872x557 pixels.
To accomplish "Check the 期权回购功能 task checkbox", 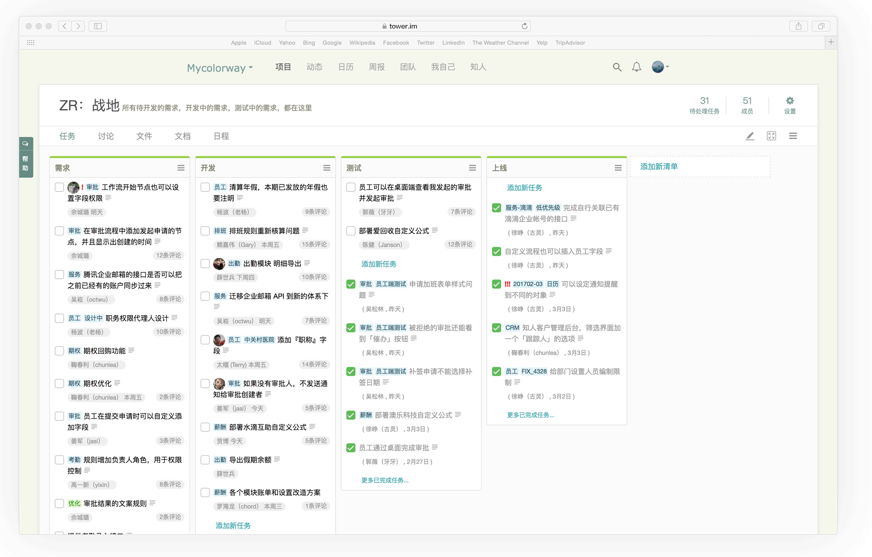I will point(60,351).
